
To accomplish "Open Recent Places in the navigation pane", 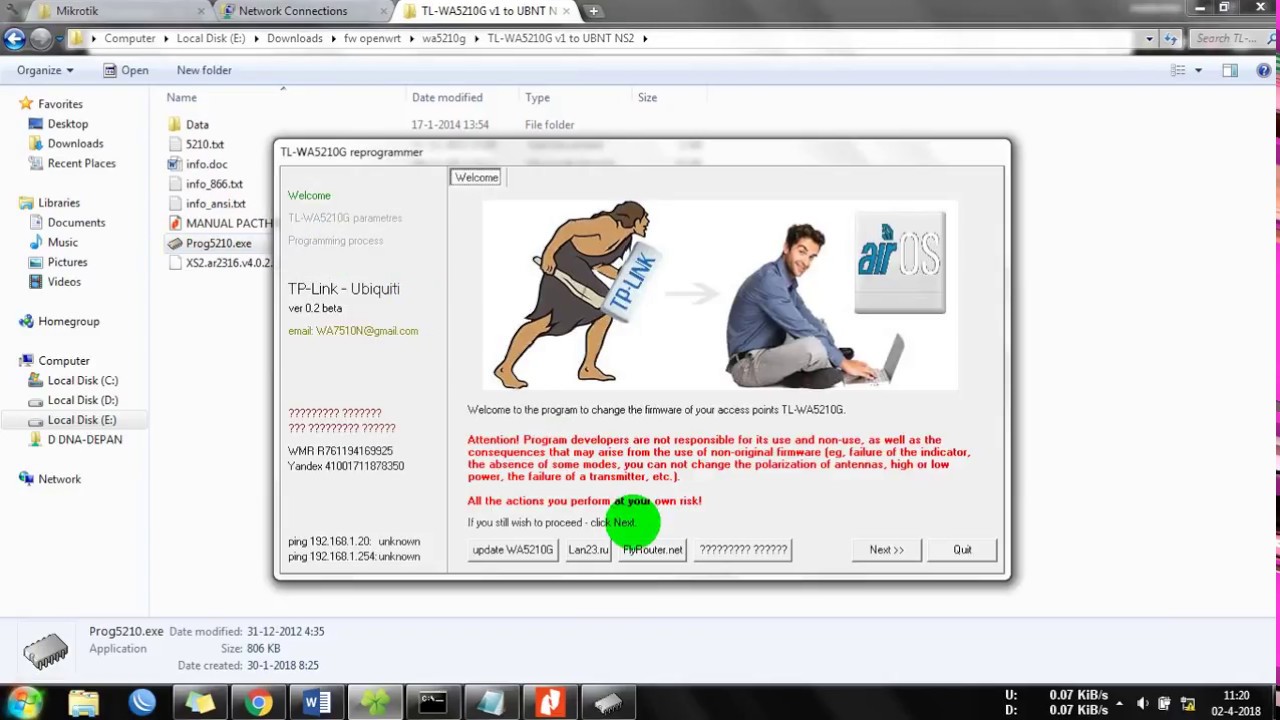I will [81, 164].
